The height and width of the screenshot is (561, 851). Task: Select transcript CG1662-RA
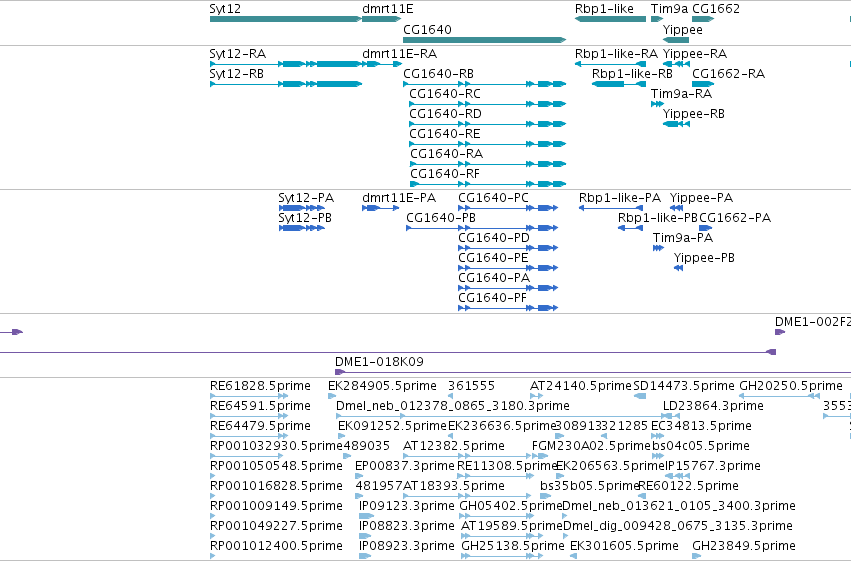(x=703, y=84)
